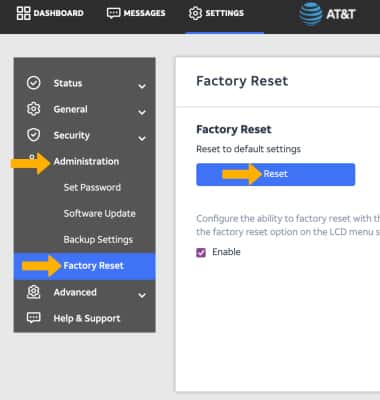Viewport: 380px width, 400px height.
Task: Select the Settings gear icon in header
Action: click(x=195, y=13)
